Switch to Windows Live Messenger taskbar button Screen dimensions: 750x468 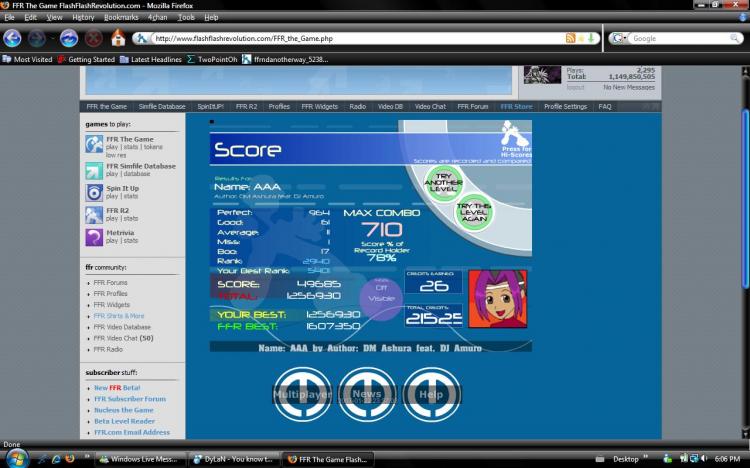(140, 459)
